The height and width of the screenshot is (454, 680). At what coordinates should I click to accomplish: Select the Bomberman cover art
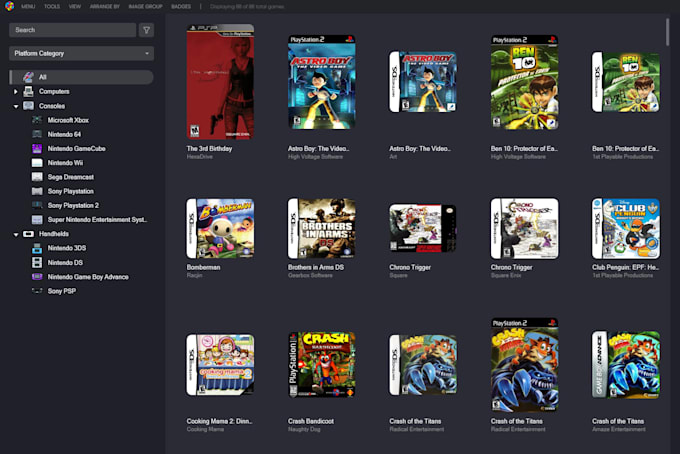(220, 229)
